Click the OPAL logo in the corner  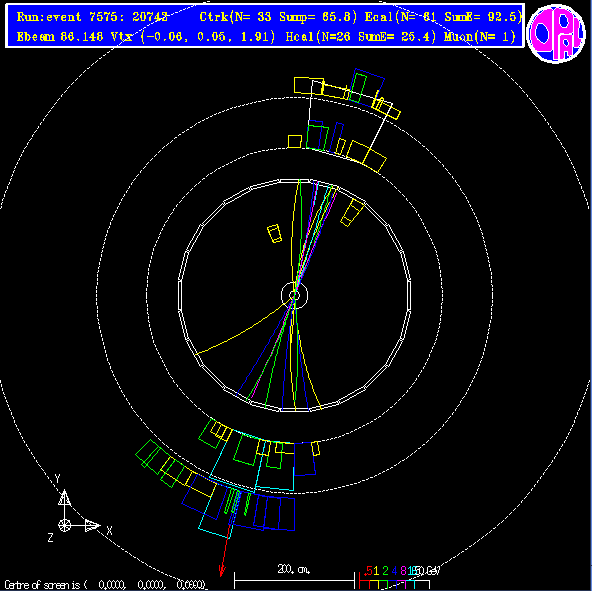(556, 33)
